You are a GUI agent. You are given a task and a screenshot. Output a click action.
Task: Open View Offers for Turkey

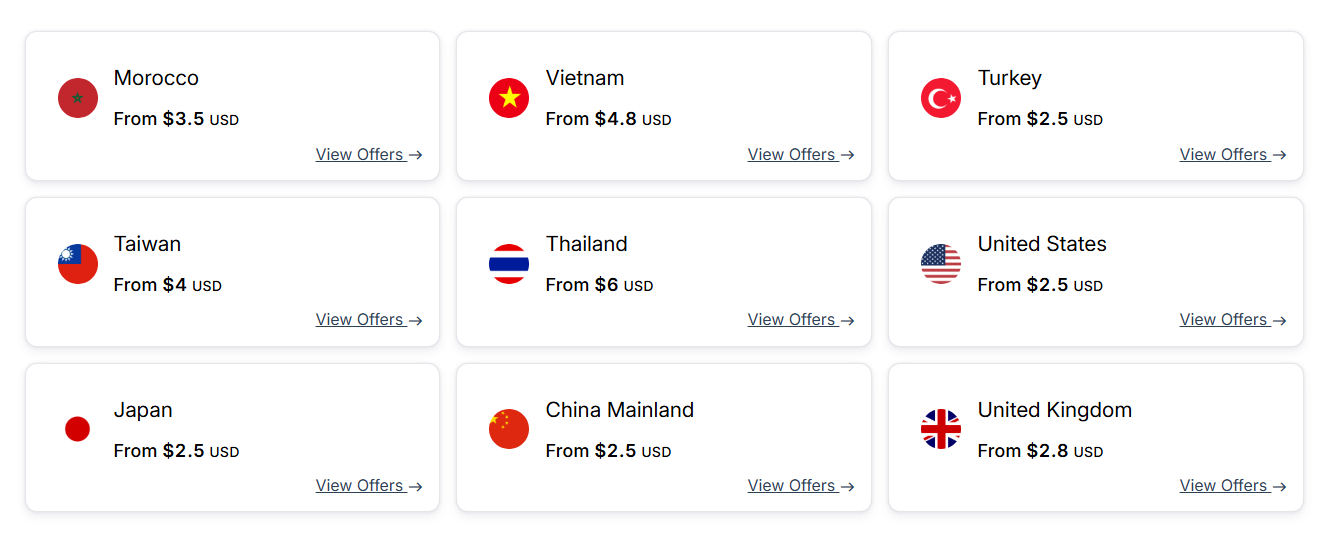pos(1233,154)
